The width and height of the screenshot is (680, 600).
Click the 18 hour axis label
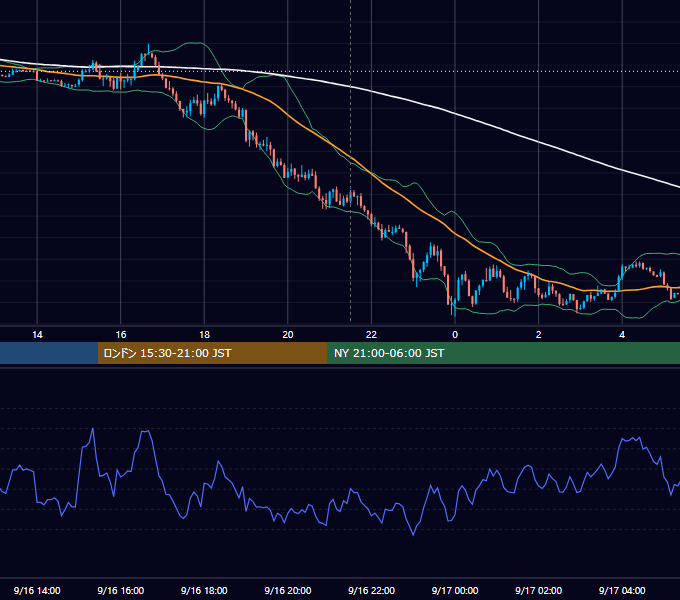click(x=204, y=335)
